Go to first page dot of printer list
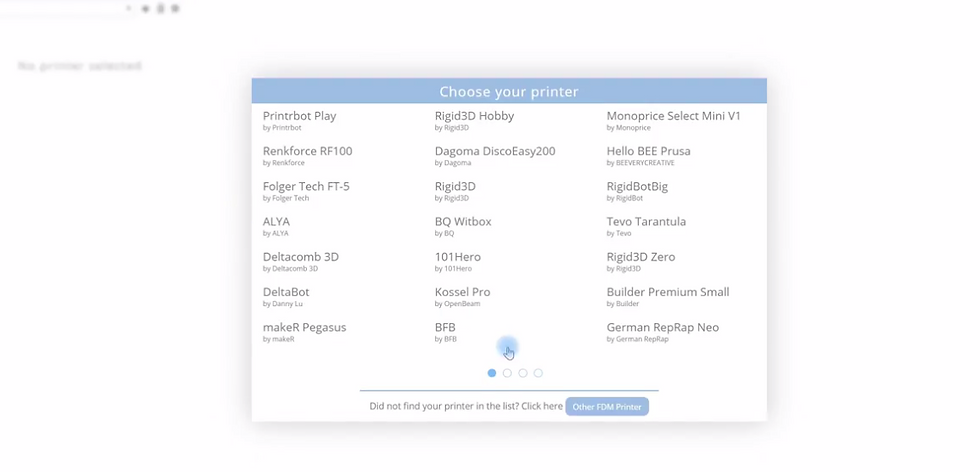The image size is (980, 472). 492,373
